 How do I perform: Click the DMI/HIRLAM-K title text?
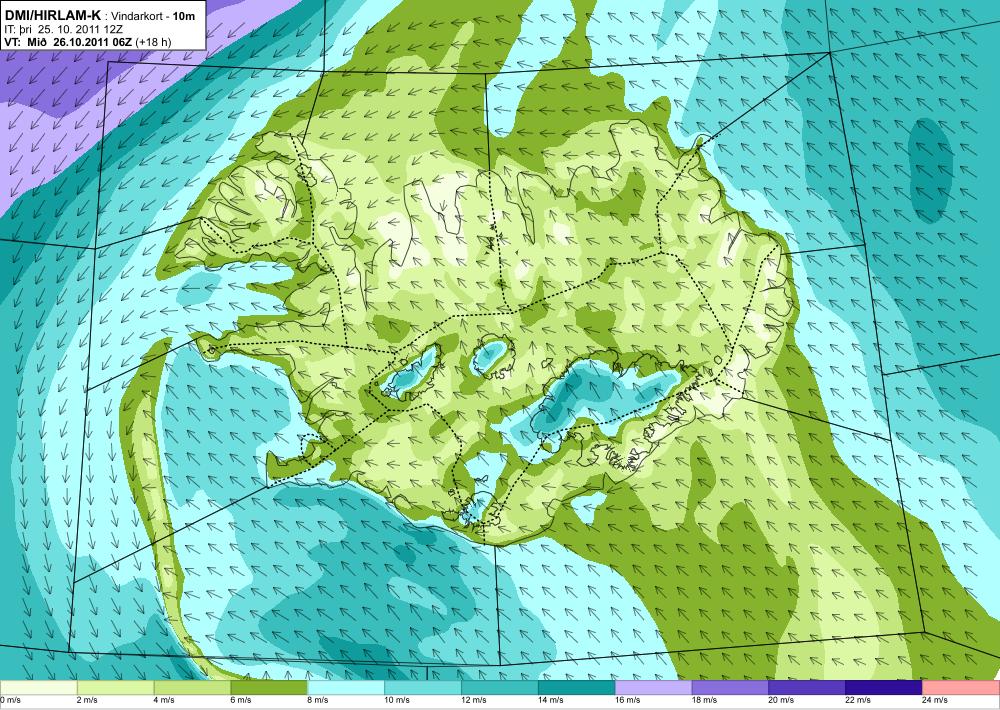(52, 15)
